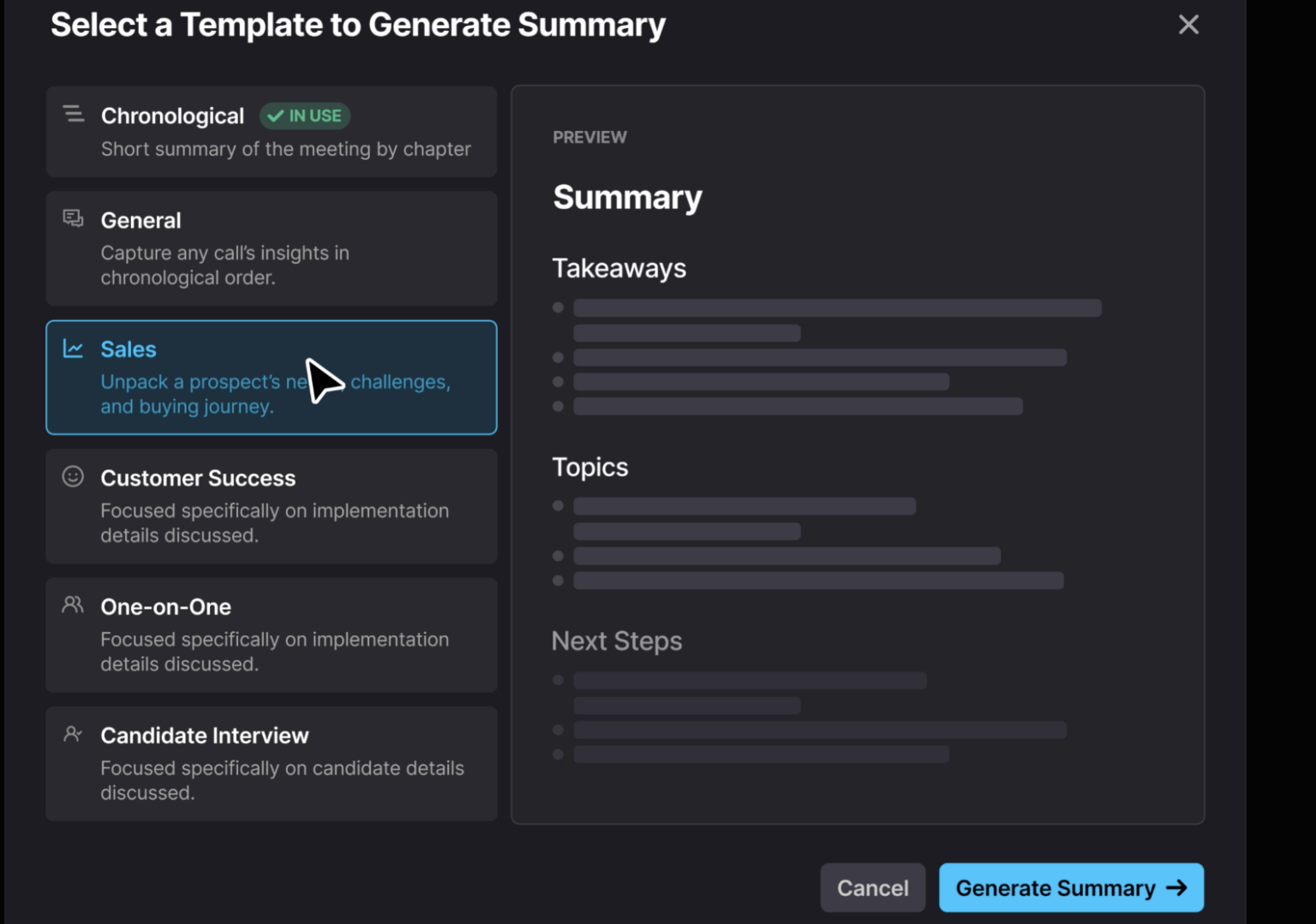This screenshot has height=924, width=1316.
Task: Click the Candidate Interview person icon
Action: pyautogui.click(x=73, y=734)
